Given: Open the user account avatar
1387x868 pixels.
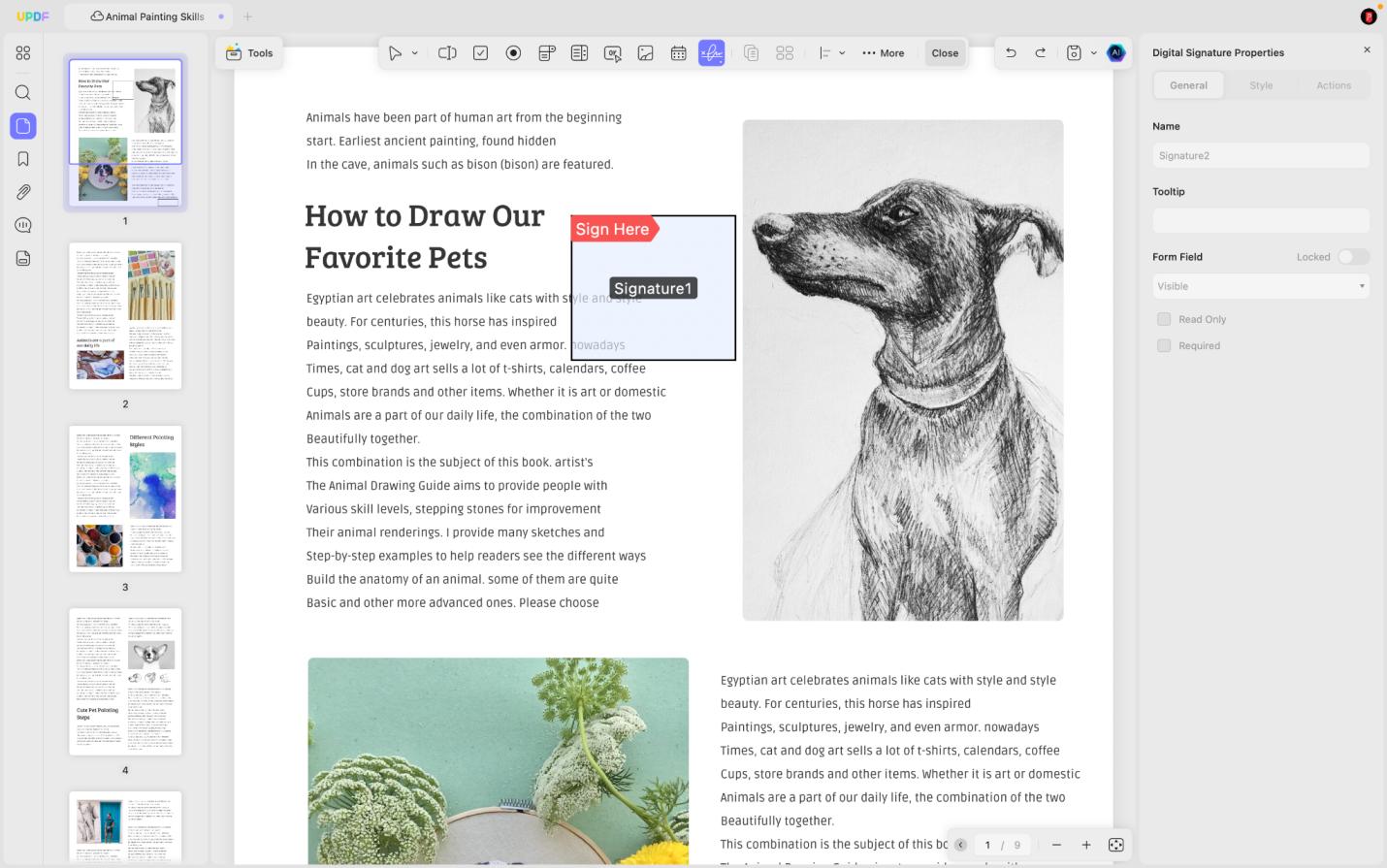Looking at the screenshot, I should click(1369, 16).
